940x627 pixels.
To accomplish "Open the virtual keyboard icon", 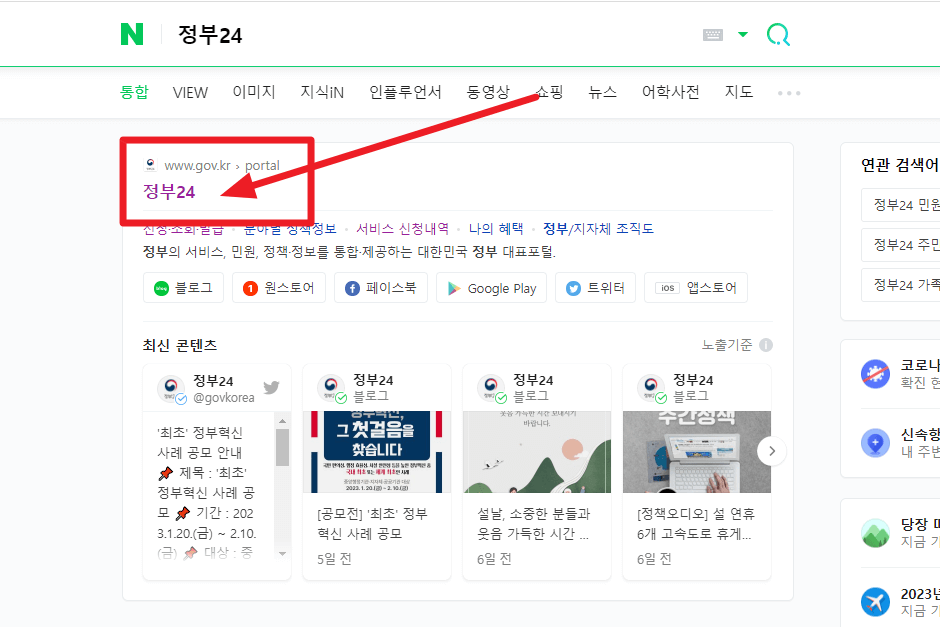I will 713,35.
